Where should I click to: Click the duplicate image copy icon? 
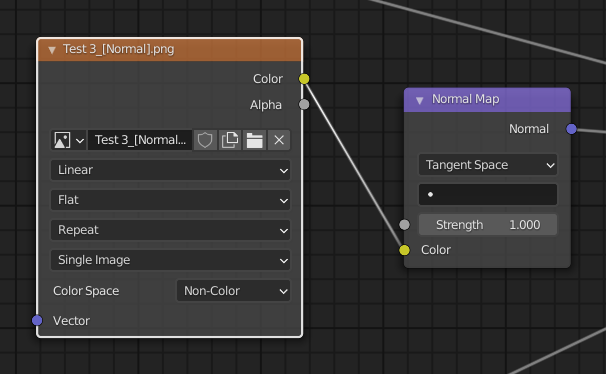(230, 140)
